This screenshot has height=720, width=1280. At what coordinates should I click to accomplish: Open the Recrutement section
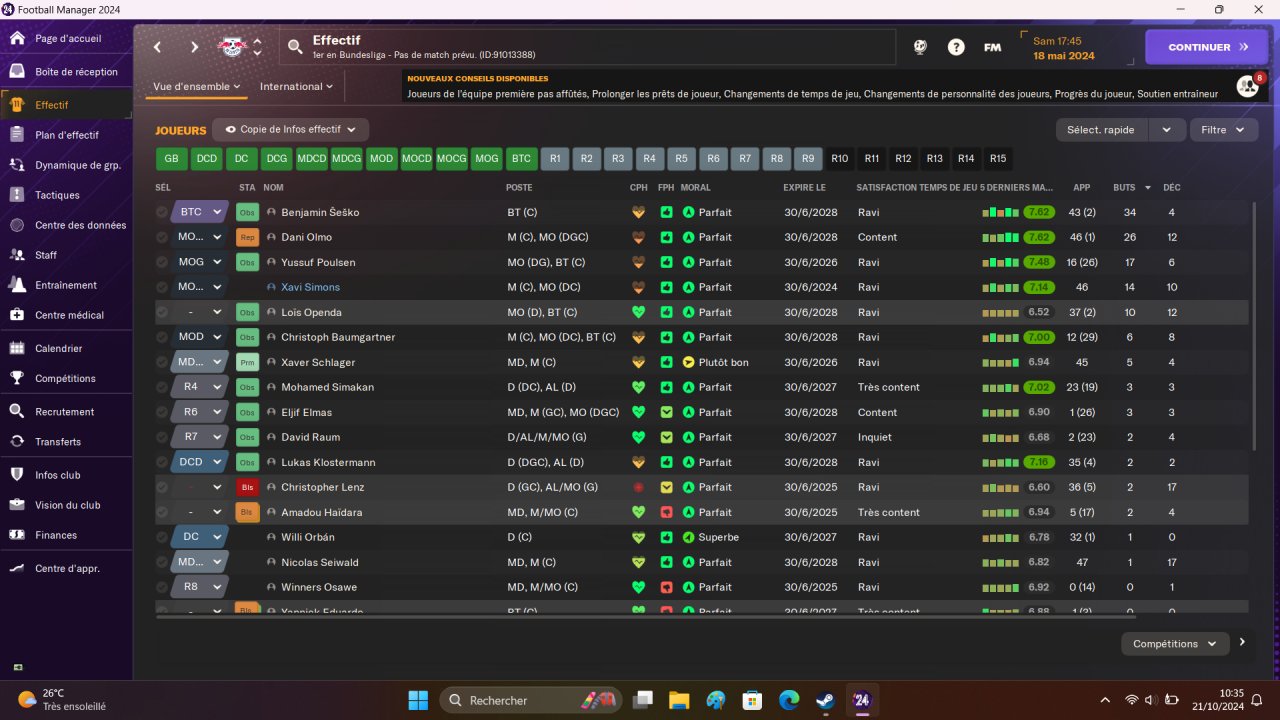coord(65,412)
